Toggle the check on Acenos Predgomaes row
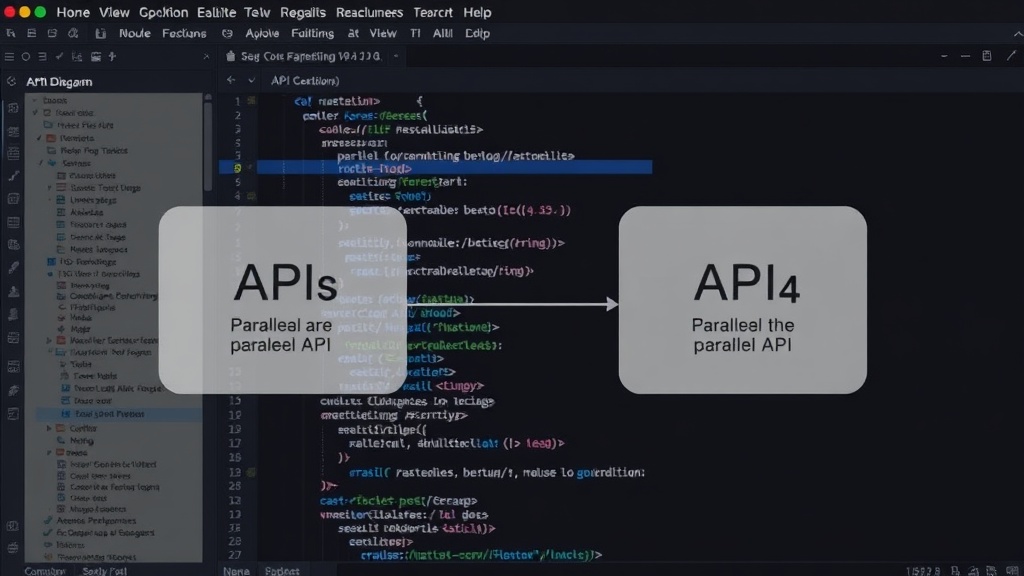The height and width of the screenshot is (576, 1024). [x=48, y=520]
